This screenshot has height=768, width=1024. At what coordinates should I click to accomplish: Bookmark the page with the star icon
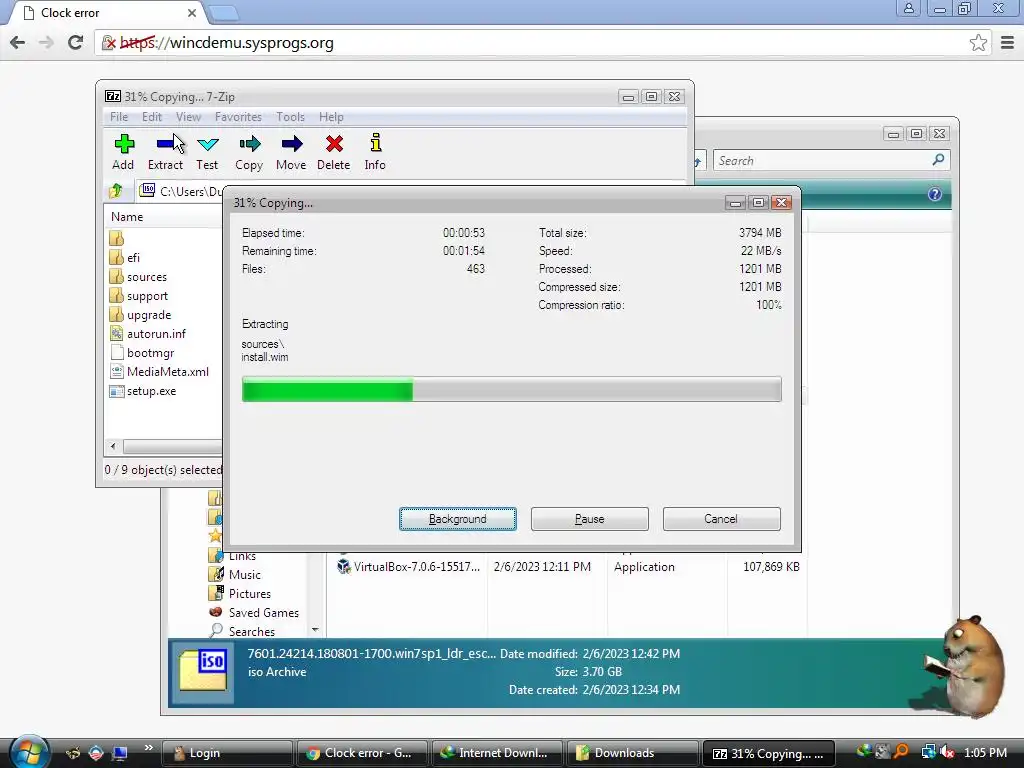click(978, 43)
